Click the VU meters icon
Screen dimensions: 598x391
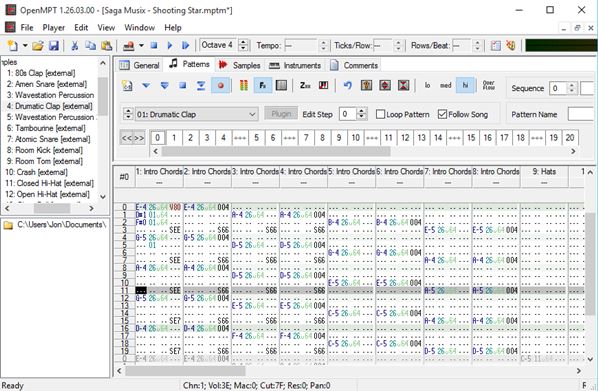click(244, 85)
